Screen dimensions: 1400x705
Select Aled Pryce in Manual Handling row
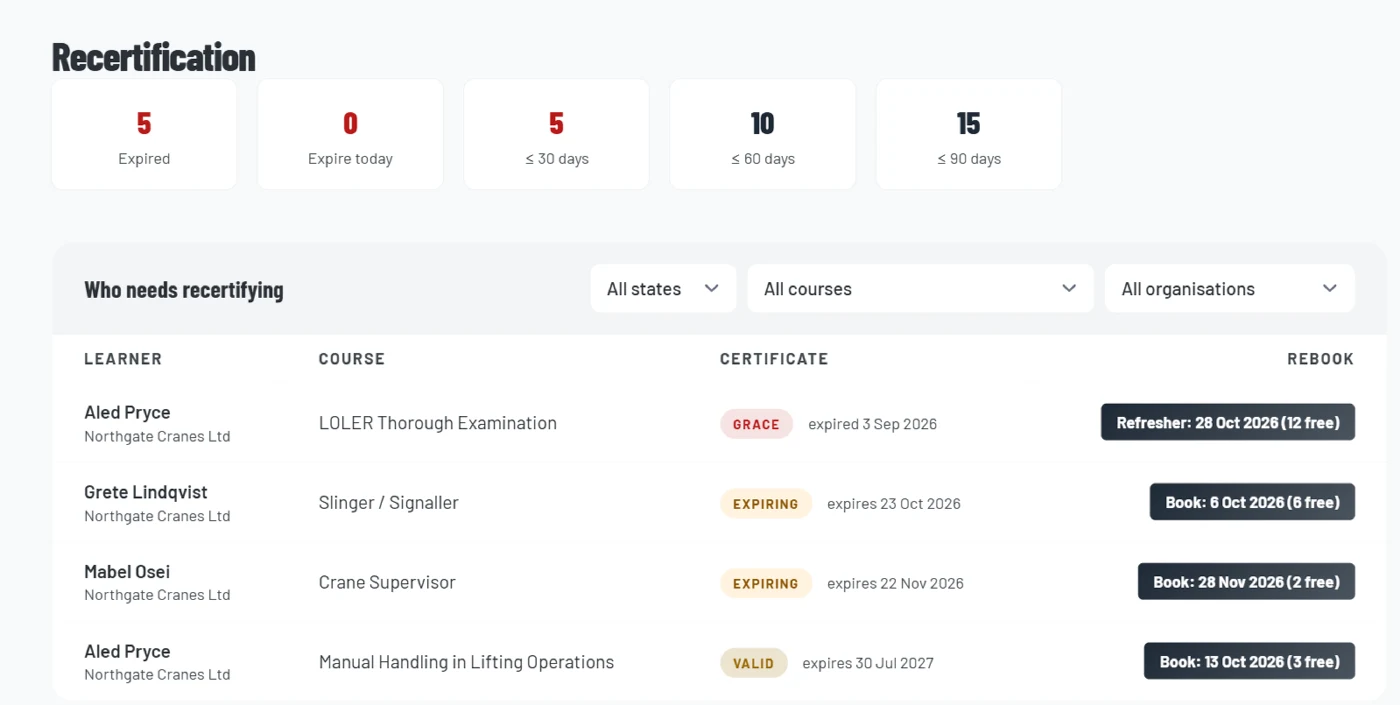click(127, 651)
